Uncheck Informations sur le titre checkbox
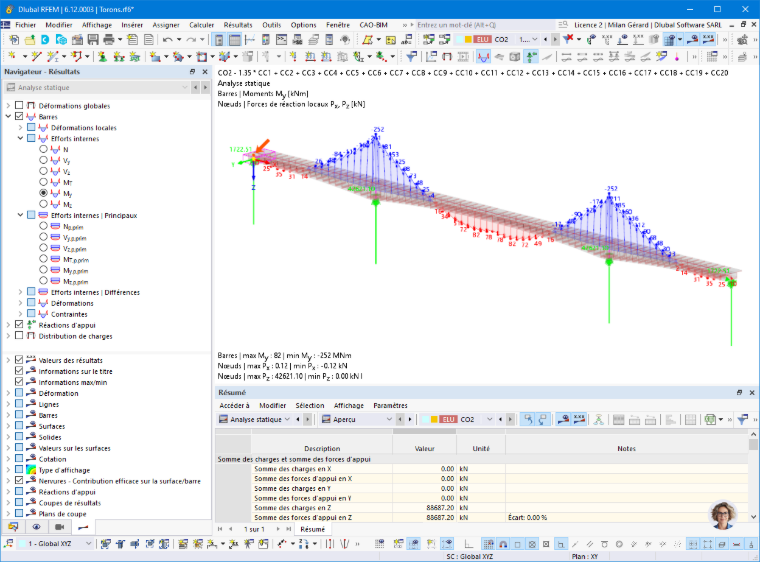Screen dimensions: 760x562 pos(19,370)
